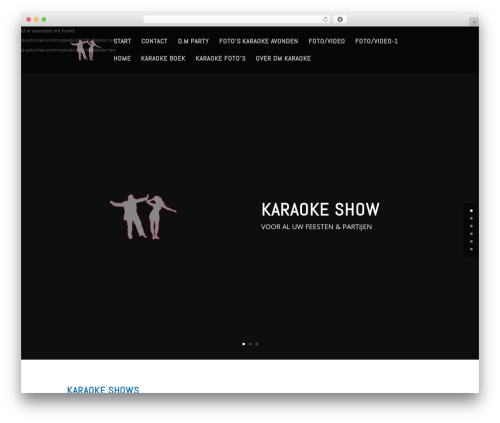Select the second slider pagination dot

[x=250, y=344]
